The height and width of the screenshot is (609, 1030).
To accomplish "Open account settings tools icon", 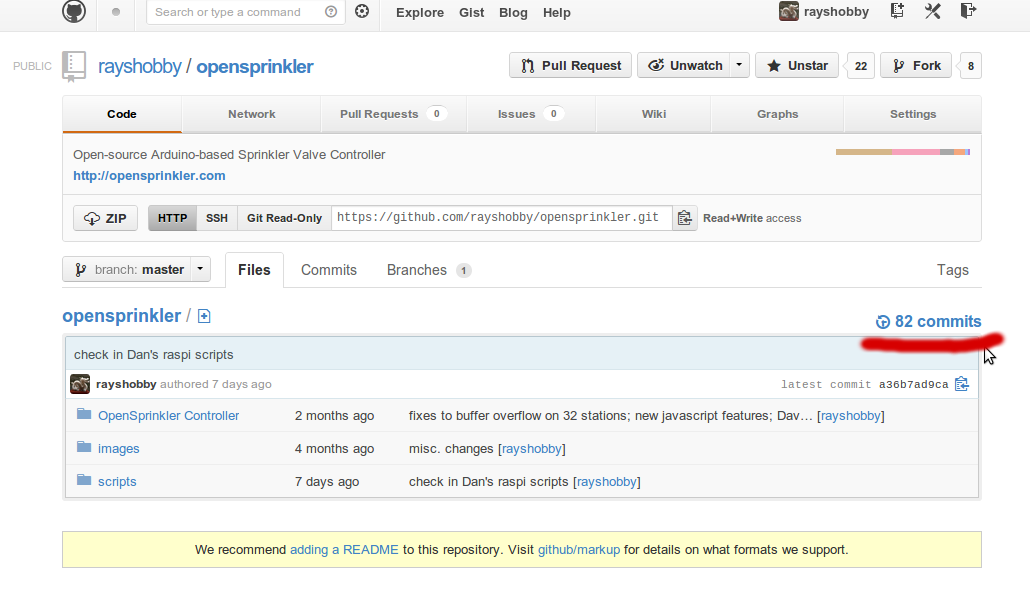I will (933, 11).
